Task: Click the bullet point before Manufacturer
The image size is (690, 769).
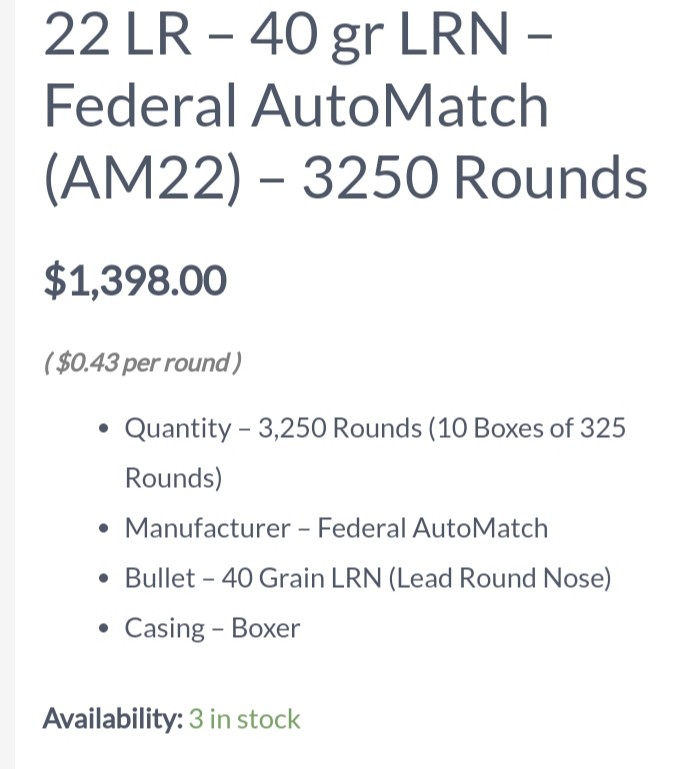Action: (103, 529)
